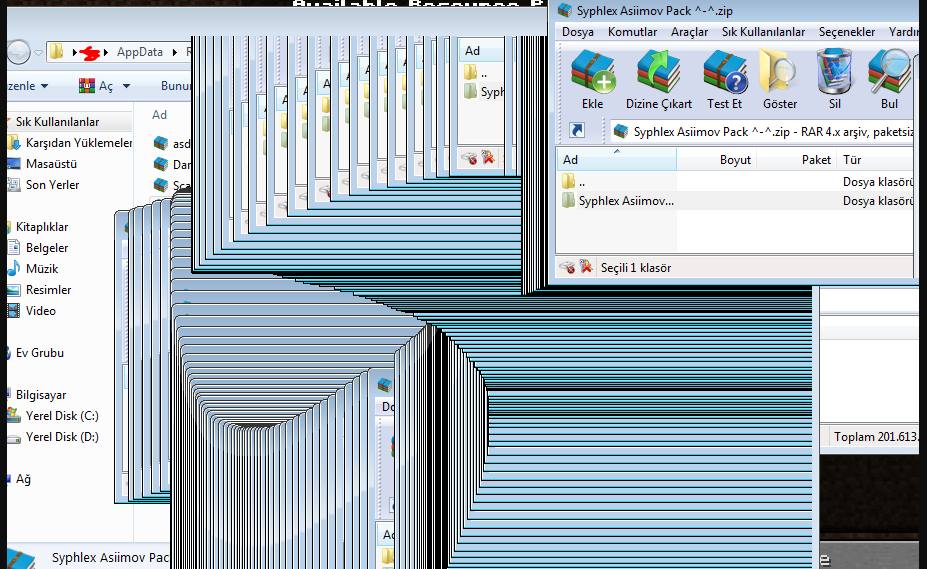Open Yerel Disk (D:) in sidebar
This screenshot has height=569, width=927.
pos(62,437)
